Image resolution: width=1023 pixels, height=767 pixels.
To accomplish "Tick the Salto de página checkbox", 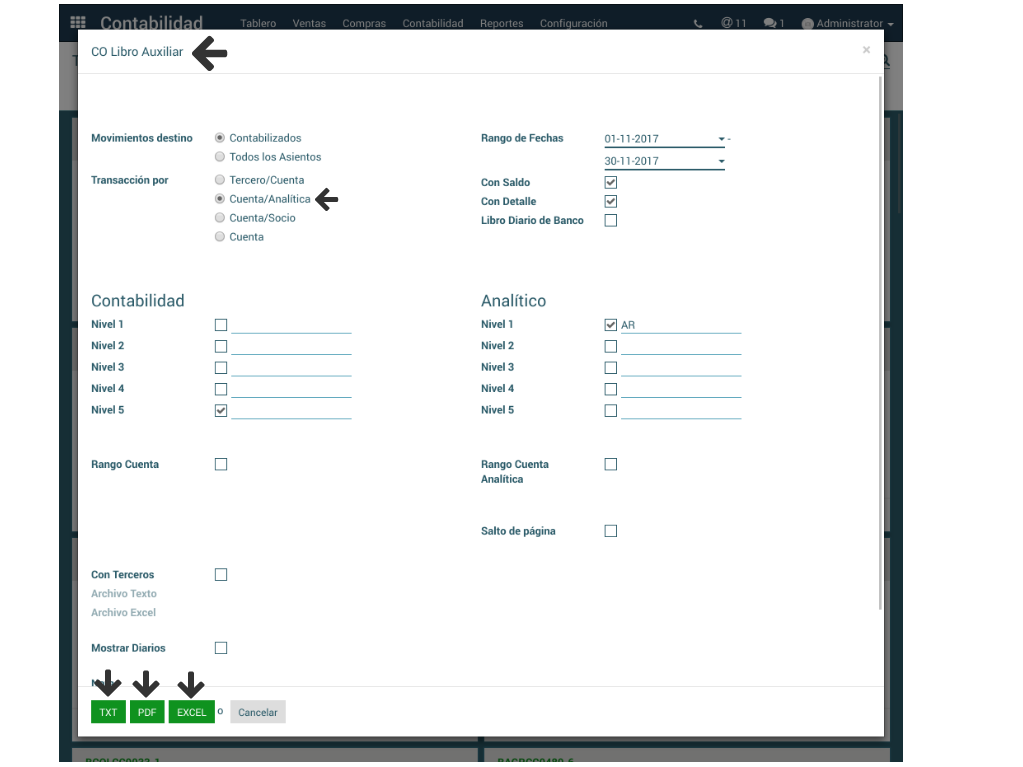I will (611, 531).
